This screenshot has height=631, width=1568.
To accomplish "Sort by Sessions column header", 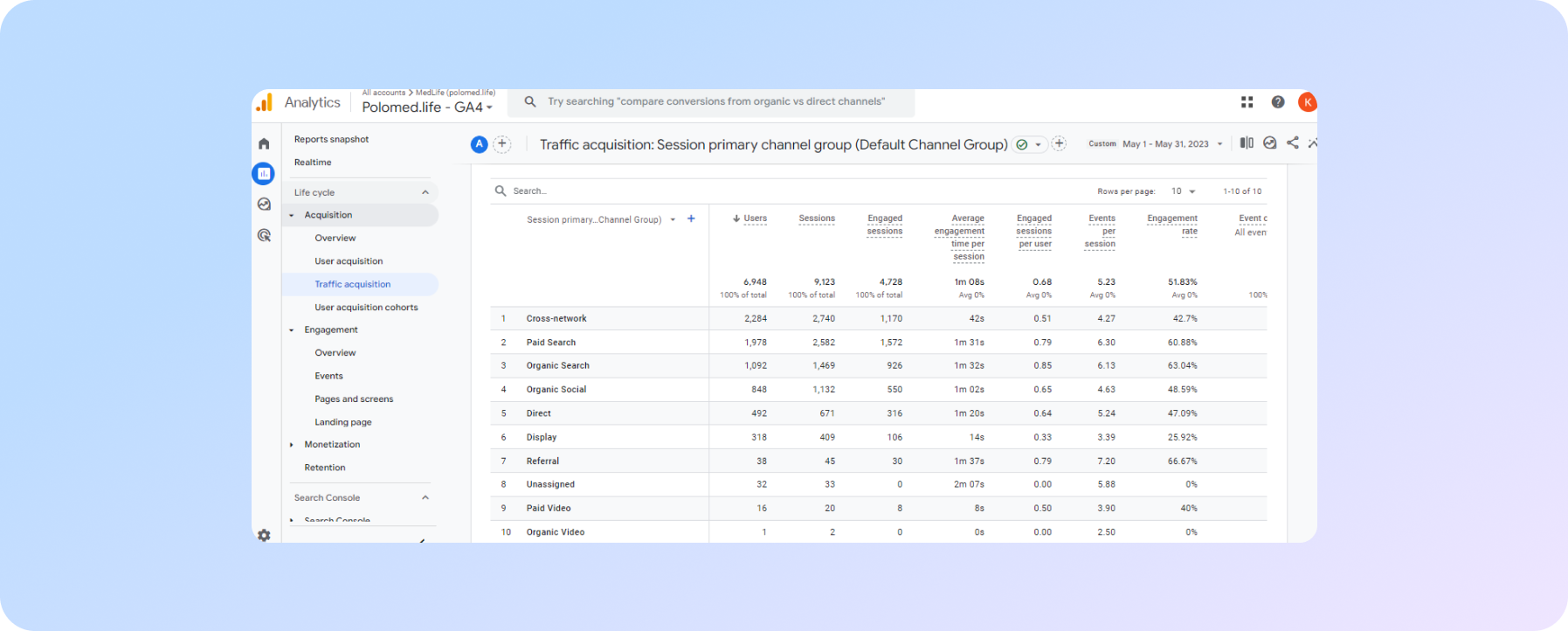I will (817, 218).
